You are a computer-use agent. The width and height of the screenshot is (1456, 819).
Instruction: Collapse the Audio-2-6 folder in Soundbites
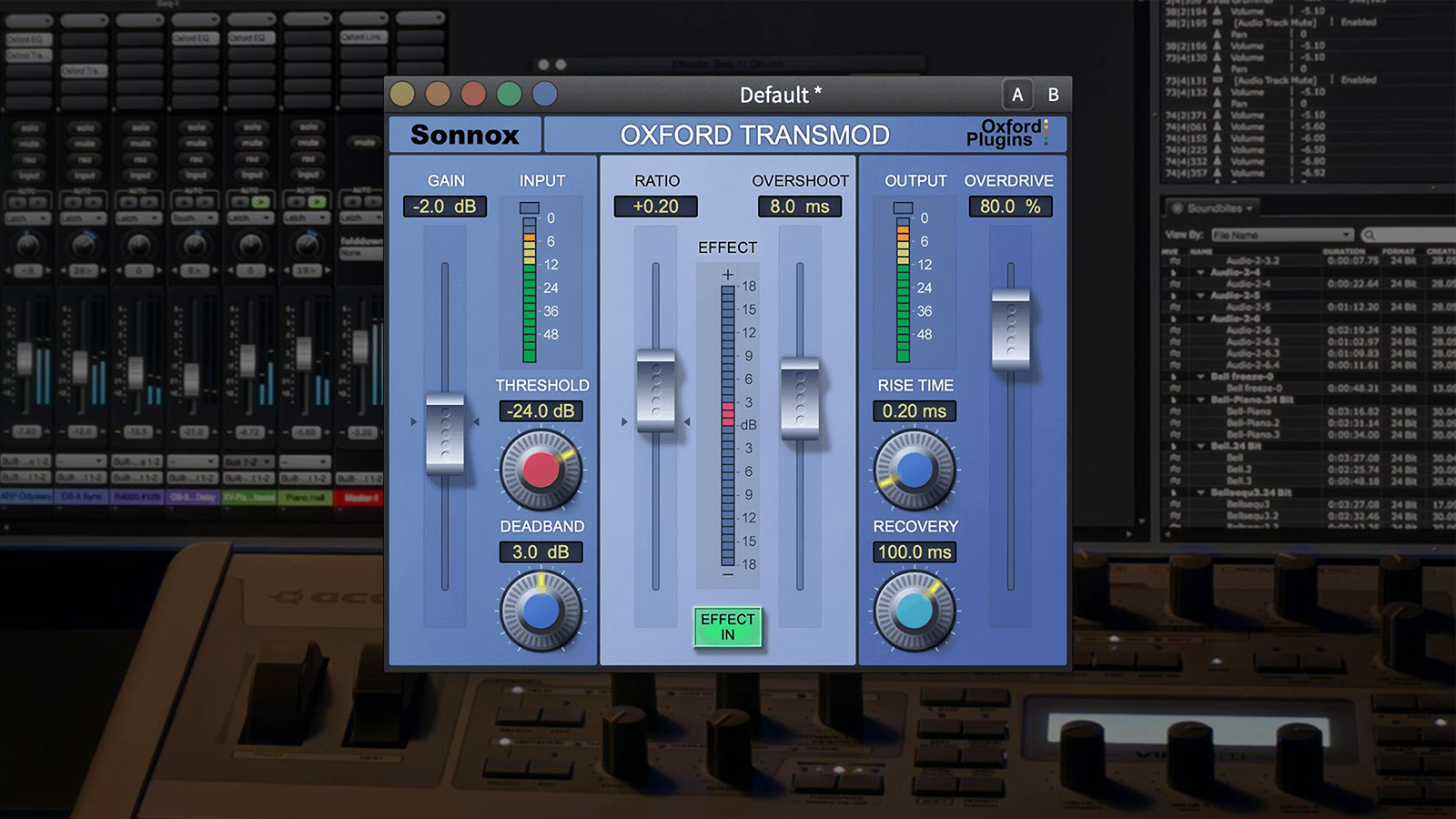pyautogui.click(x=1201, y=318)
